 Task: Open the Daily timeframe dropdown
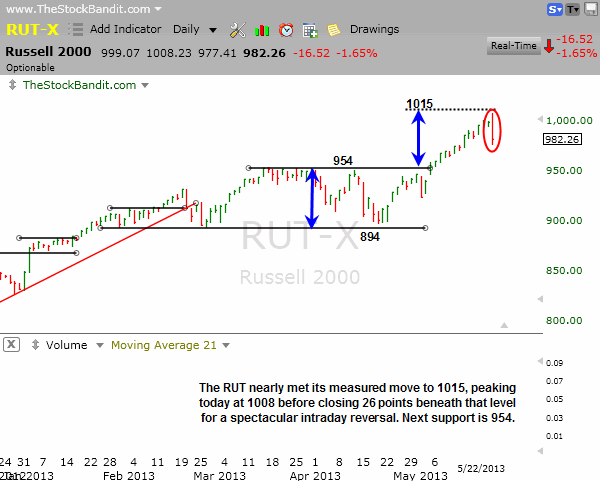[x=193, y=30]
